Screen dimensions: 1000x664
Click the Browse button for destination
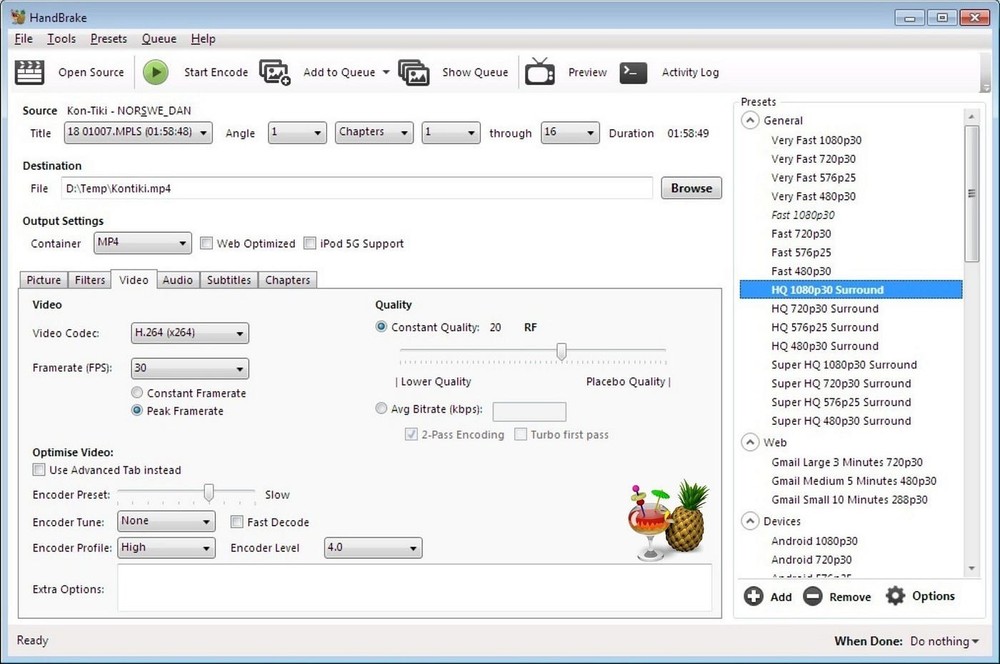691,188
